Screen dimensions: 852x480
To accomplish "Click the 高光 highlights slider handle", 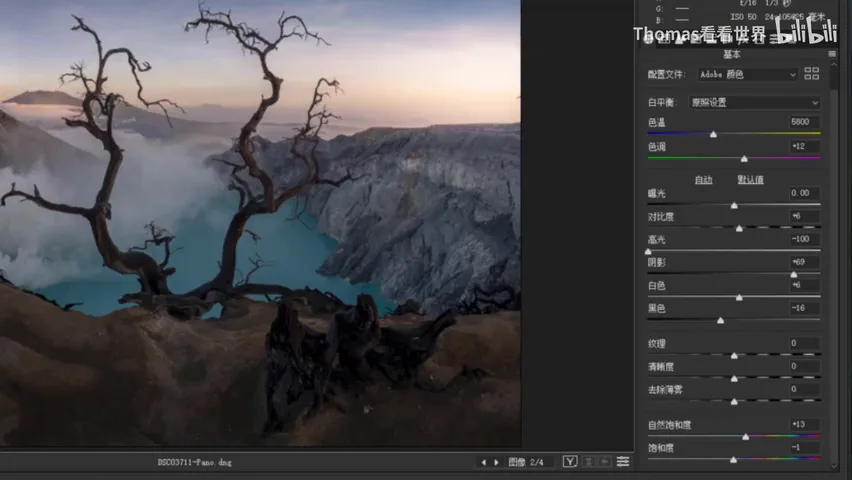I will pos(648,252).
